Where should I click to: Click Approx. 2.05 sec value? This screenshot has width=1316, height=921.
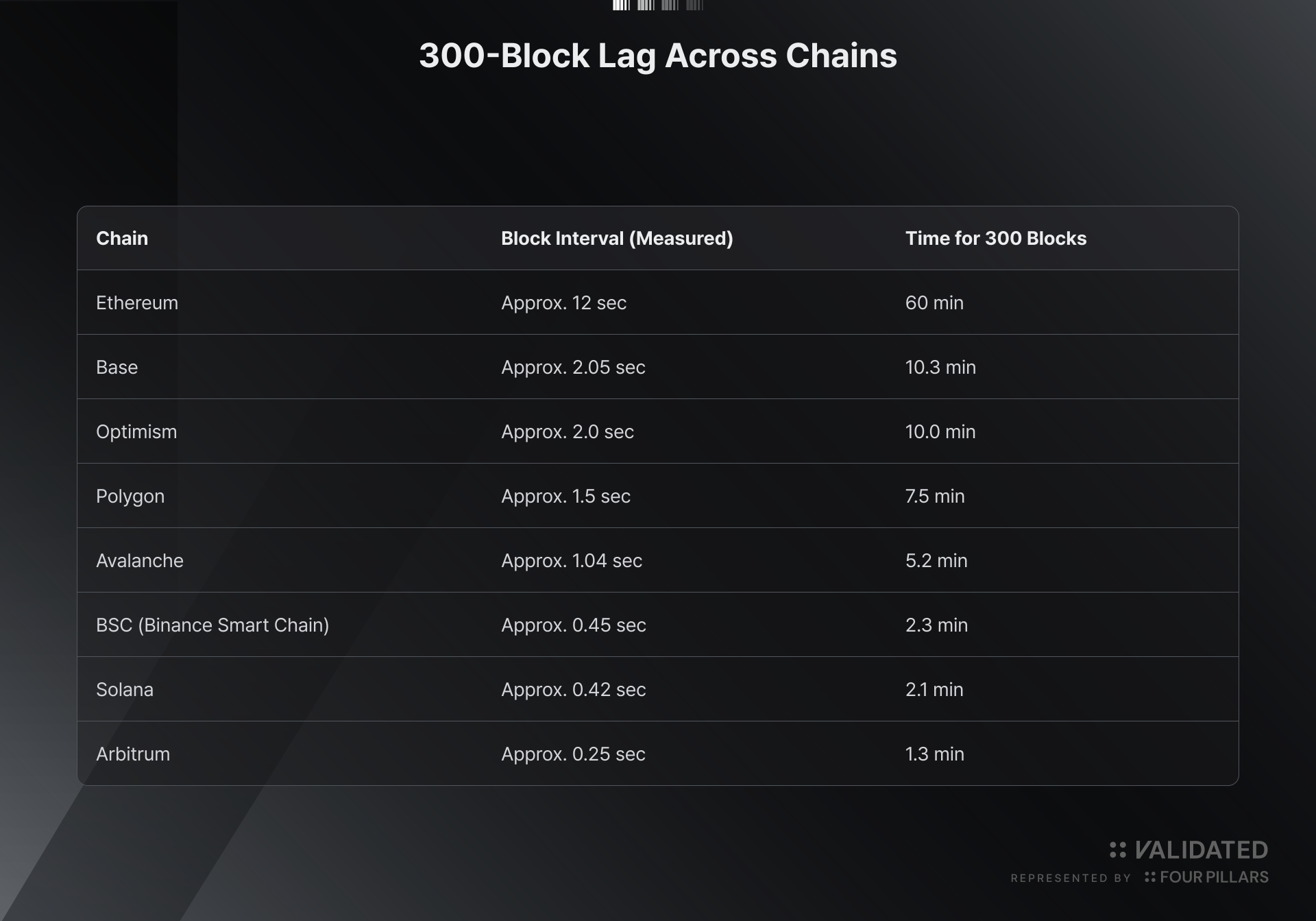pos(573,367)
